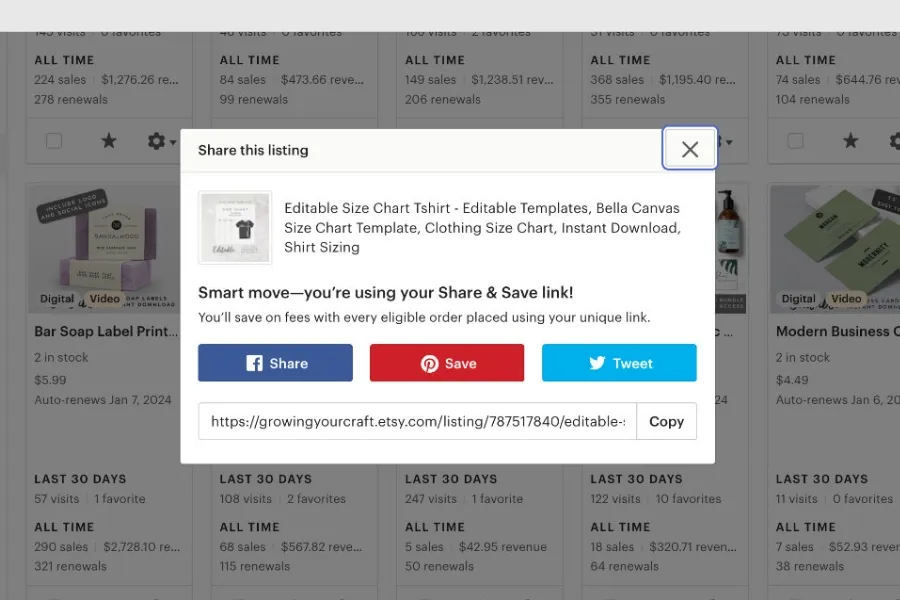Click the Modern Business listing title
Viewport: 900px width, 600px height.
(837, 331)
